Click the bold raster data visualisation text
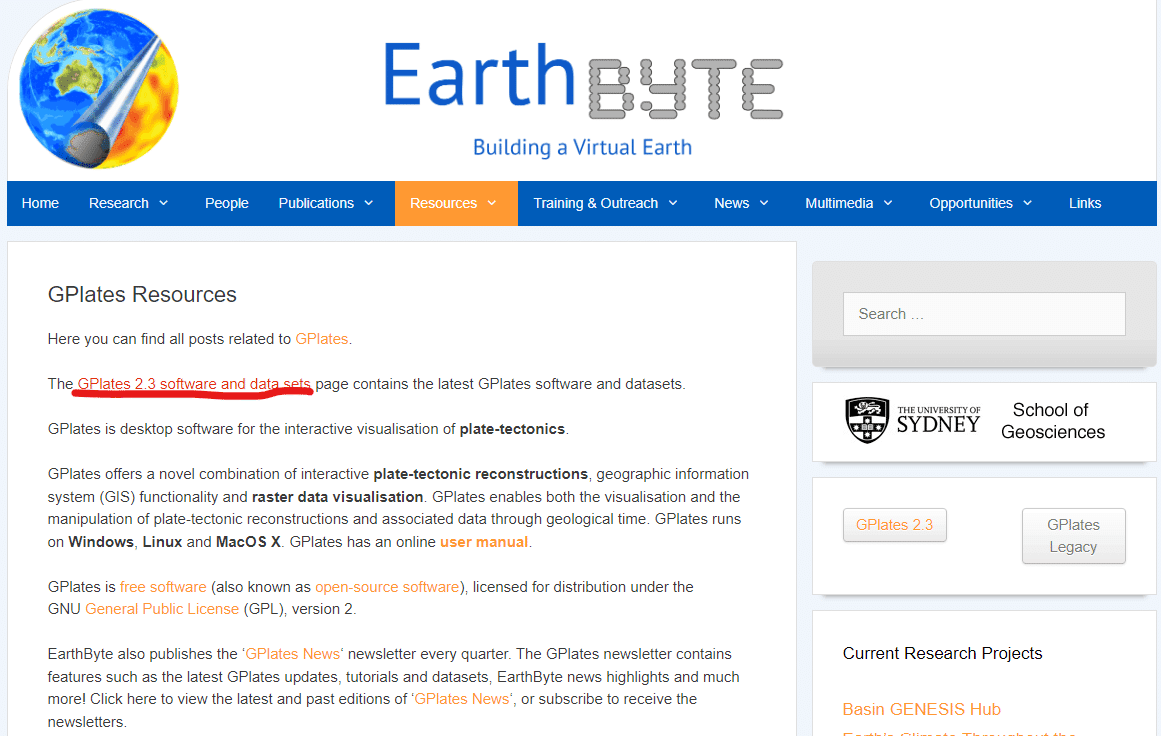Screen dimensions: 1161x736 click(338, 497)
